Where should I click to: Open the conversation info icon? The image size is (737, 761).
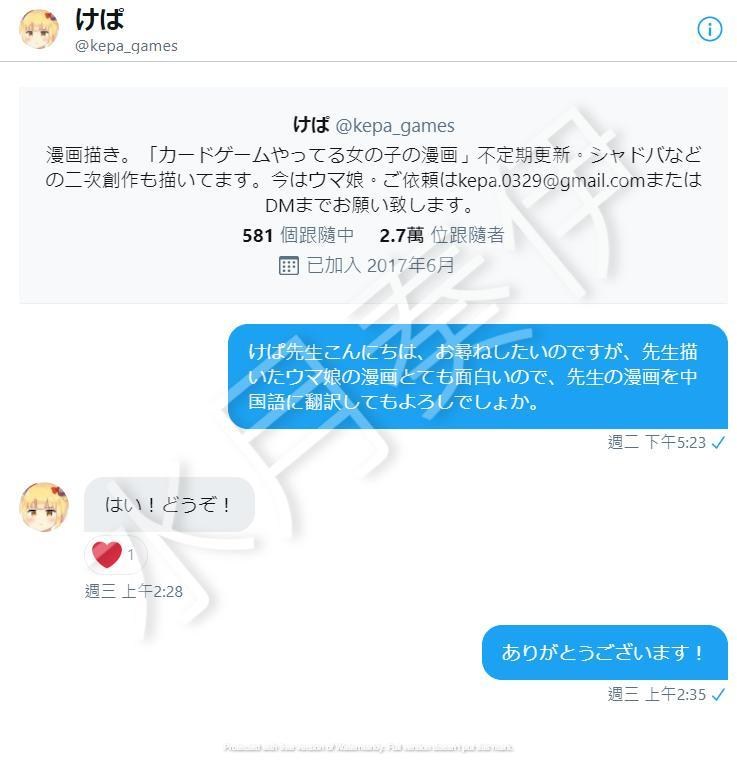pos(709,29)
